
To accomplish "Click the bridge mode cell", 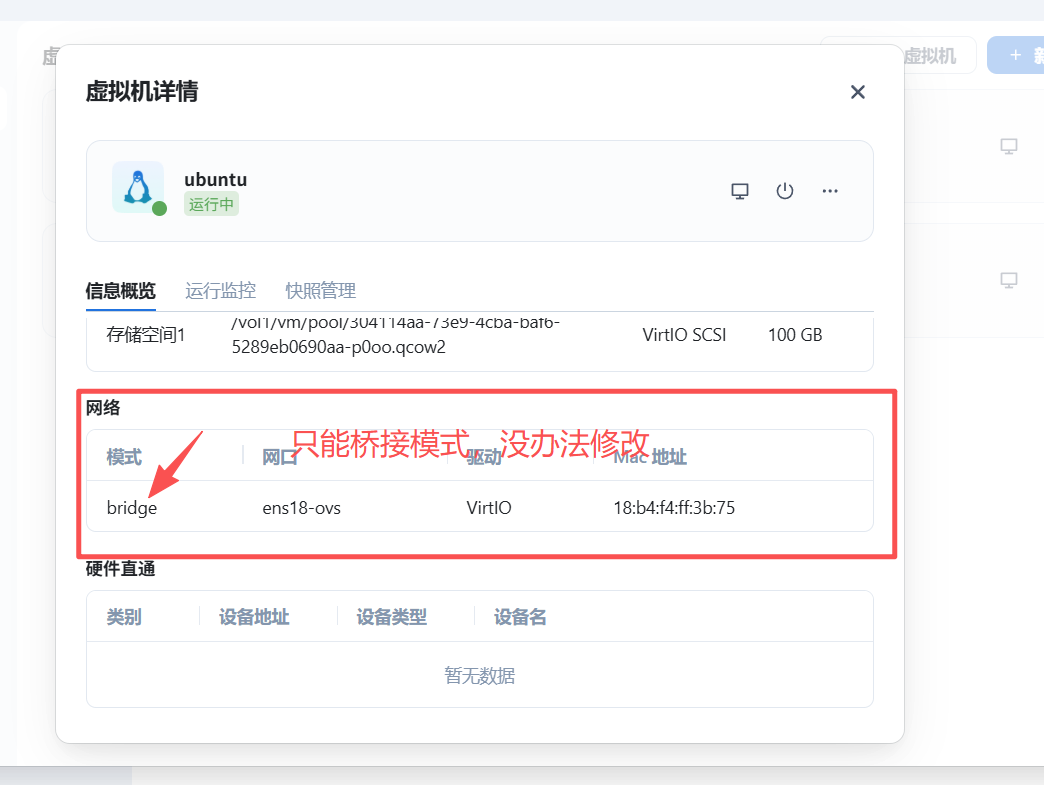I will click(x=132, y=508).
